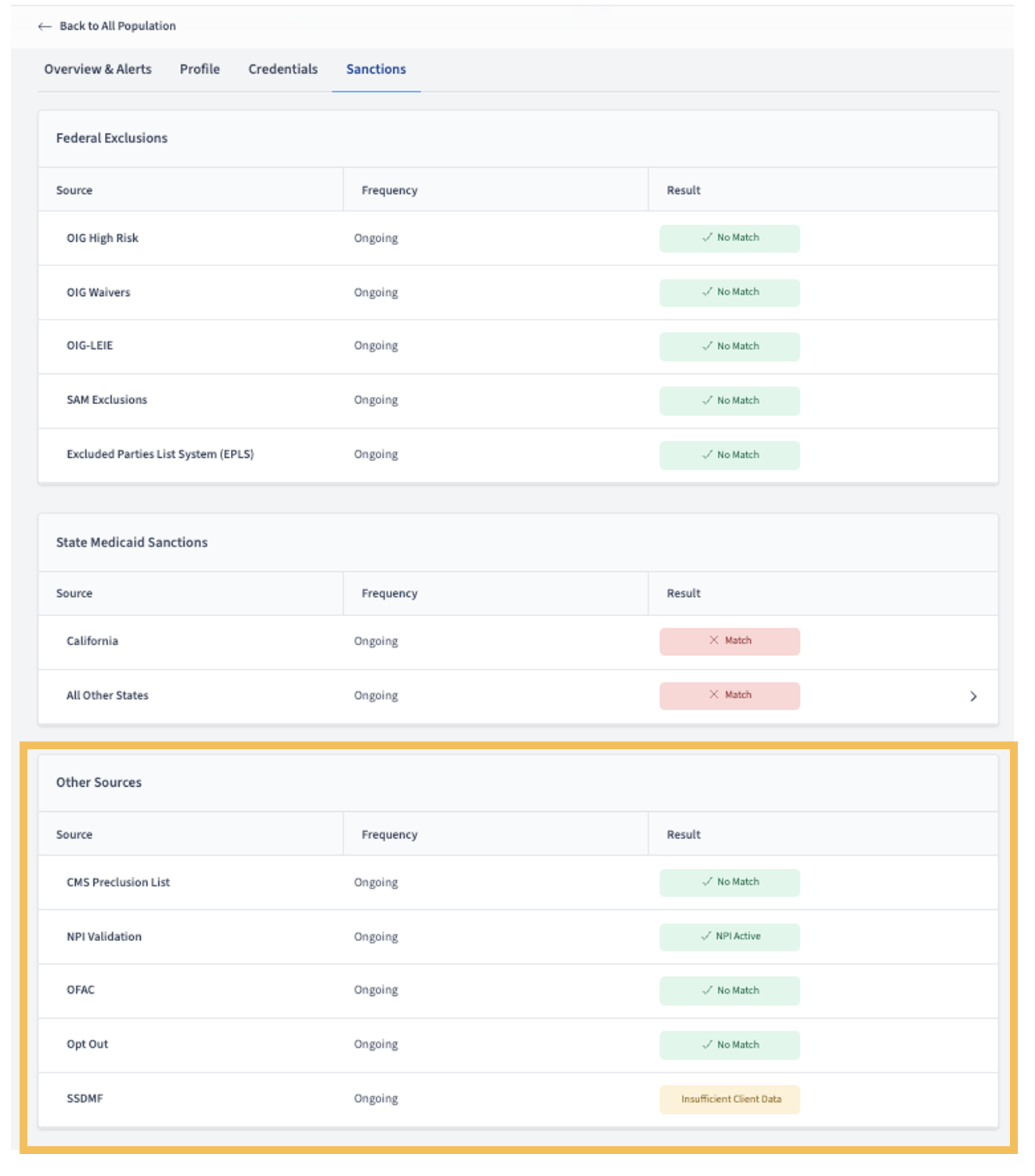This screenshot has width=1035, height=1176.
Task: Click Result header in State Medicaid table
Action: [x=683, y=593]
